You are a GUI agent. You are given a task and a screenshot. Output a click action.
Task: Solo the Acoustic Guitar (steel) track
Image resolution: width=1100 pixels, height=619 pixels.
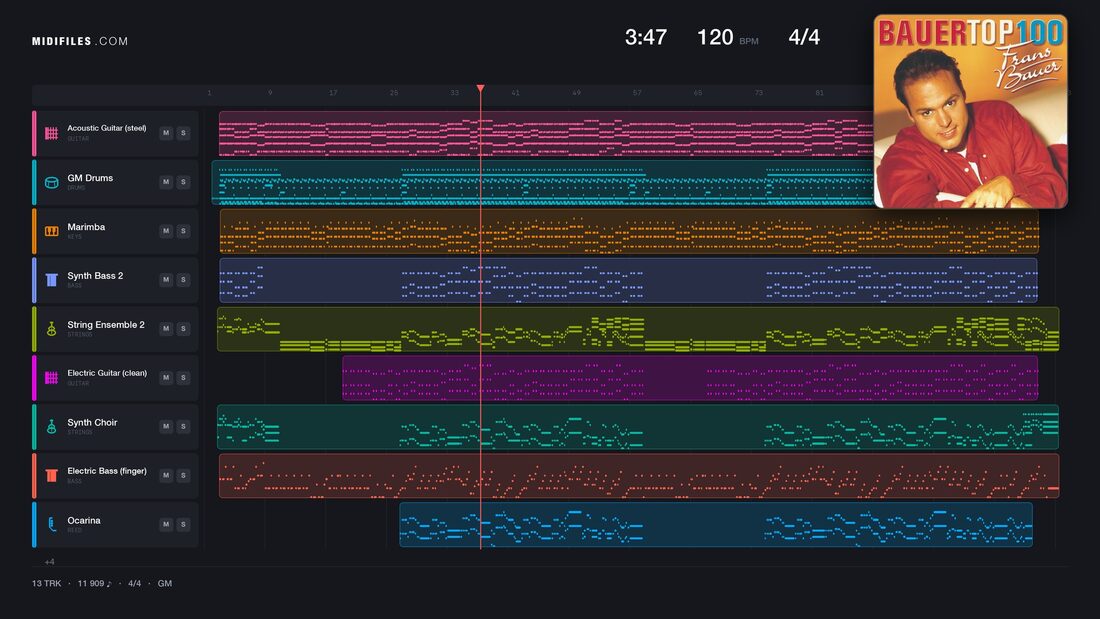pyautogui.click(x=183, y=133)
